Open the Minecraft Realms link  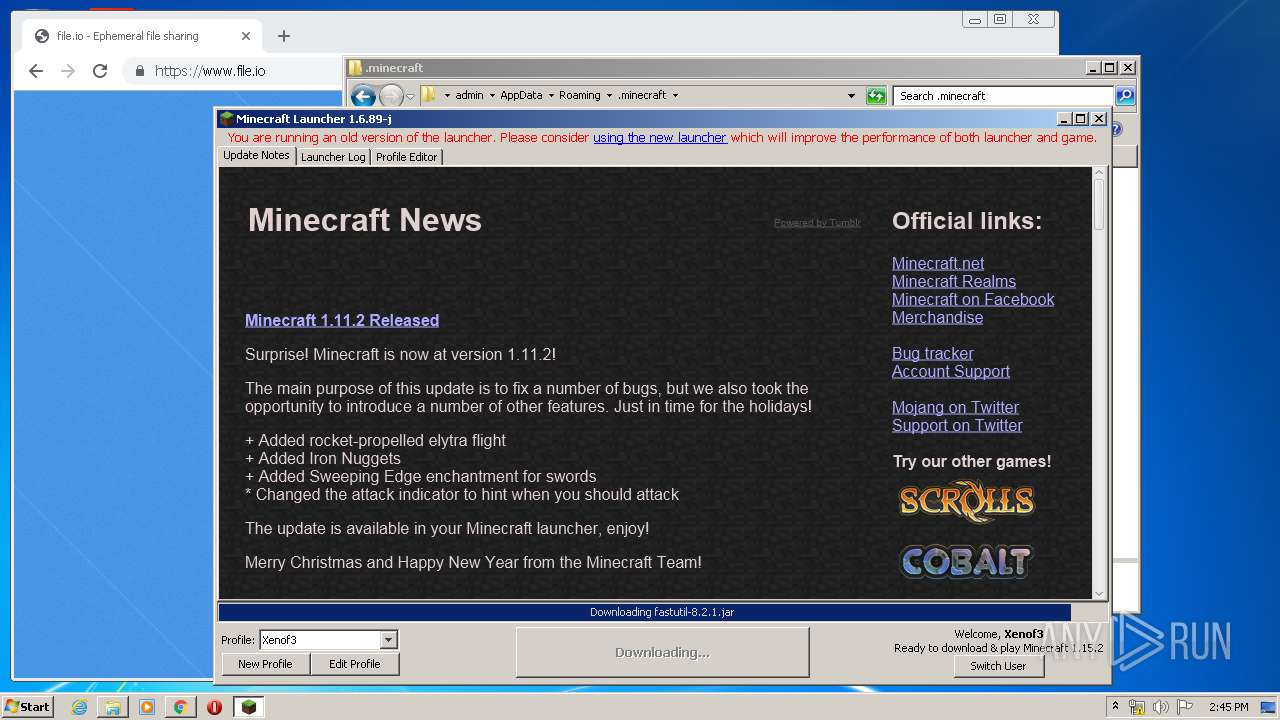coord(954,281)
